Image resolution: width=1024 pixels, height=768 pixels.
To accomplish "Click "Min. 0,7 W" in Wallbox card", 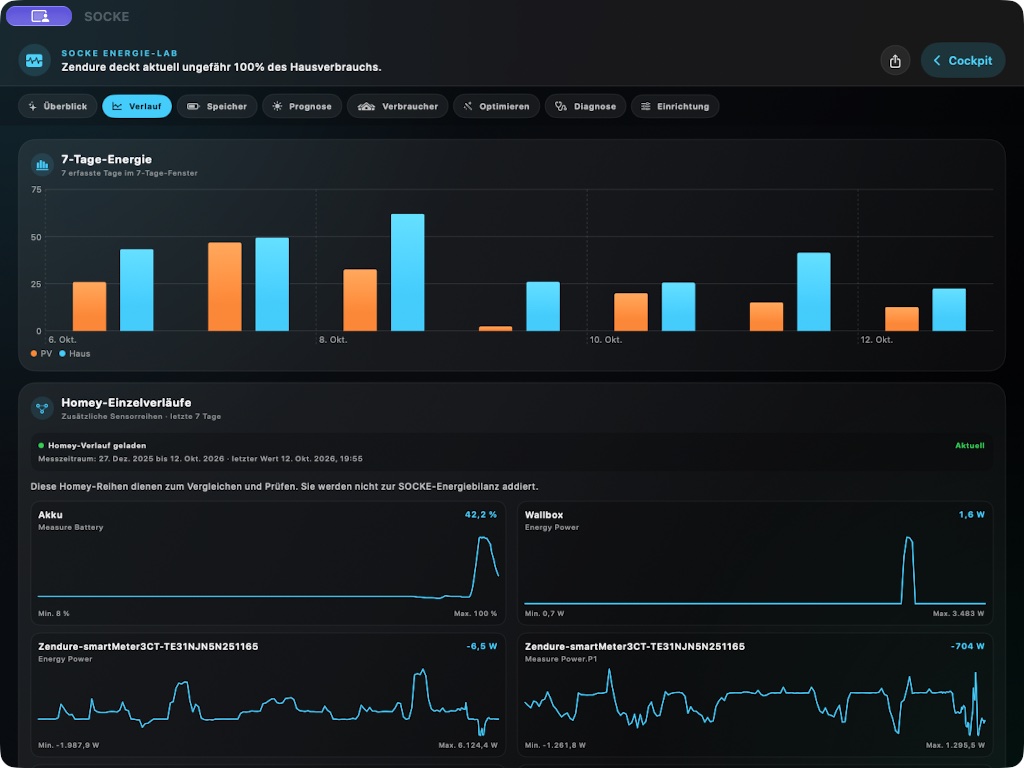I will click(545, 614).
